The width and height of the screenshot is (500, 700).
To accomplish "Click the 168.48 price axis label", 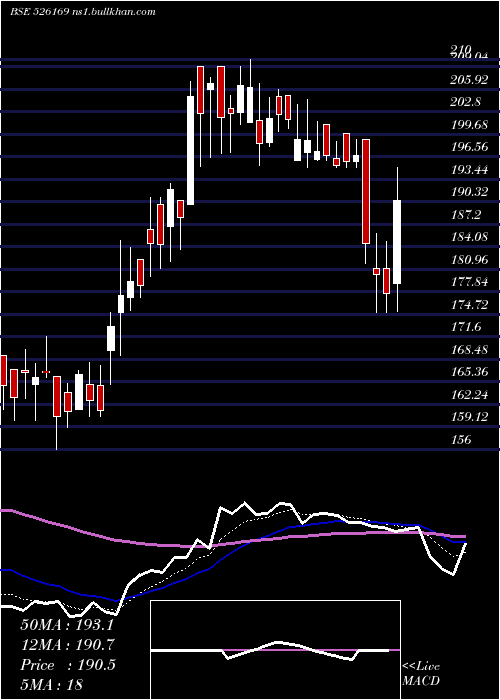I will click(469, 350).
